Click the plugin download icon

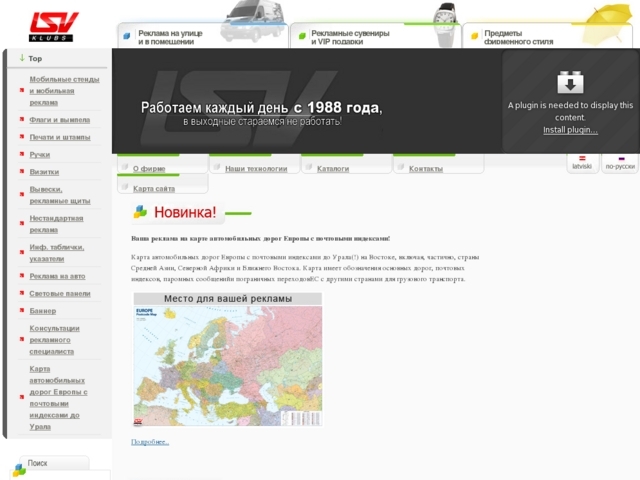click(570, 82)
